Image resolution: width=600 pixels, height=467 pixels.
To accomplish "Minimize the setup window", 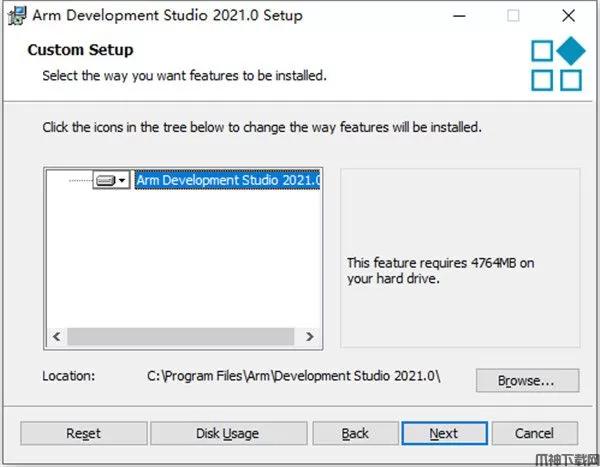I will [x=459, y=16].
